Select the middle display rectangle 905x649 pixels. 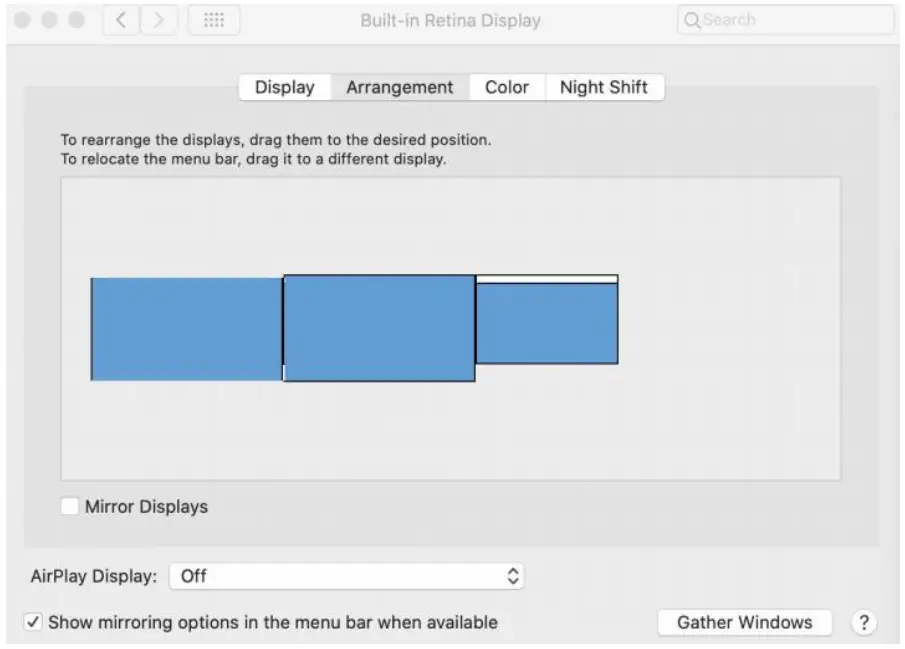379,329
